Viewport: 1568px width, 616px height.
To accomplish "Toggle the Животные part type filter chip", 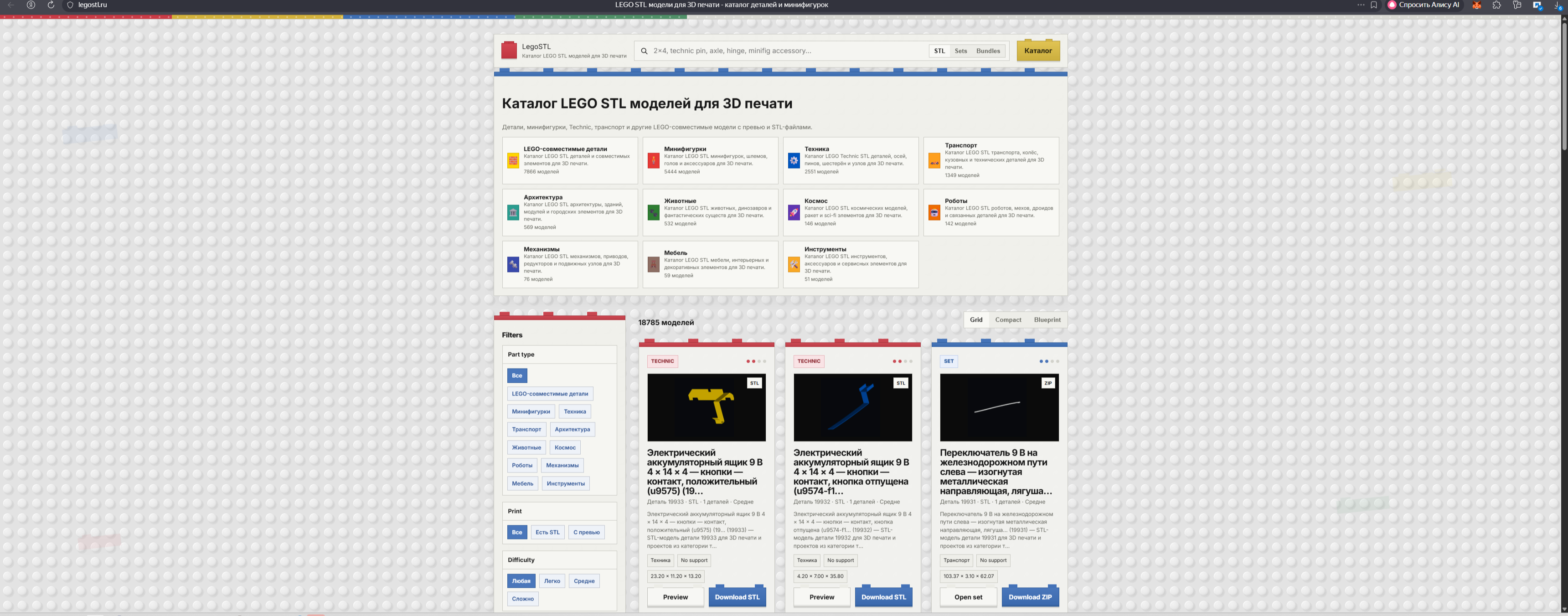I will tap(526, 447).
